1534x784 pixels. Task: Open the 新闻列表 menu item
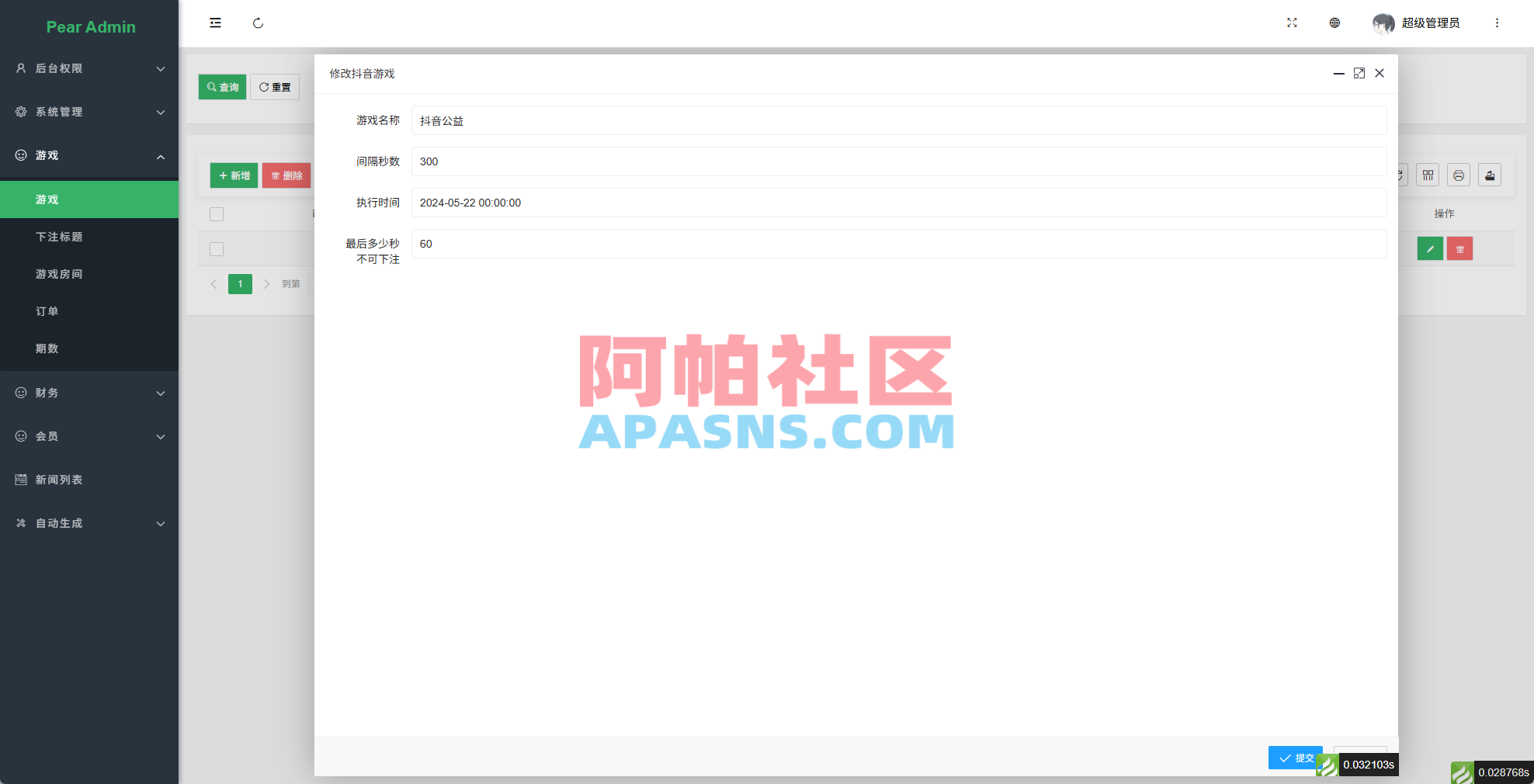click(x=89, y=480)
